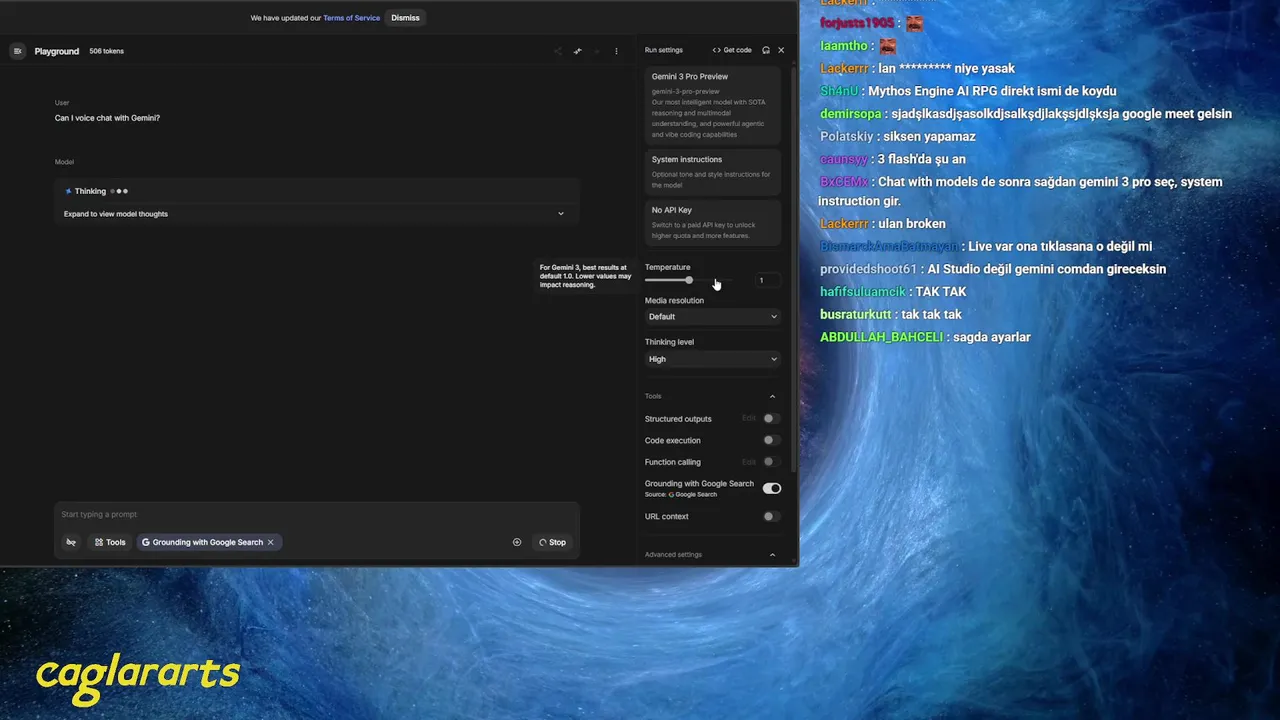Click Edit next to Function calling
Viewport: 1280px width, 720px height.
(749, 462)
